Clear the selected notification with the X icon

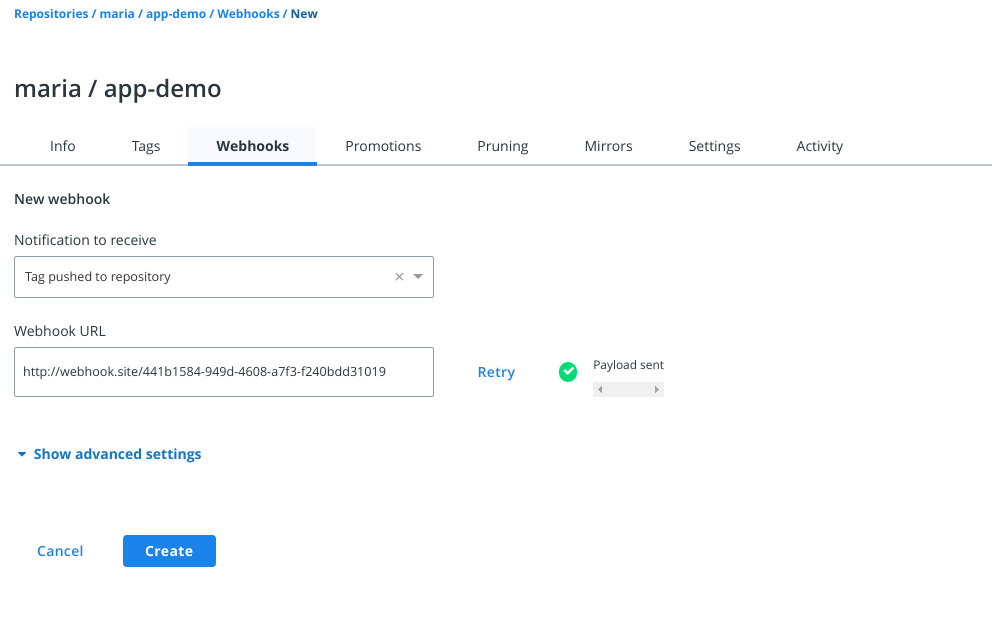coord(399,277)
